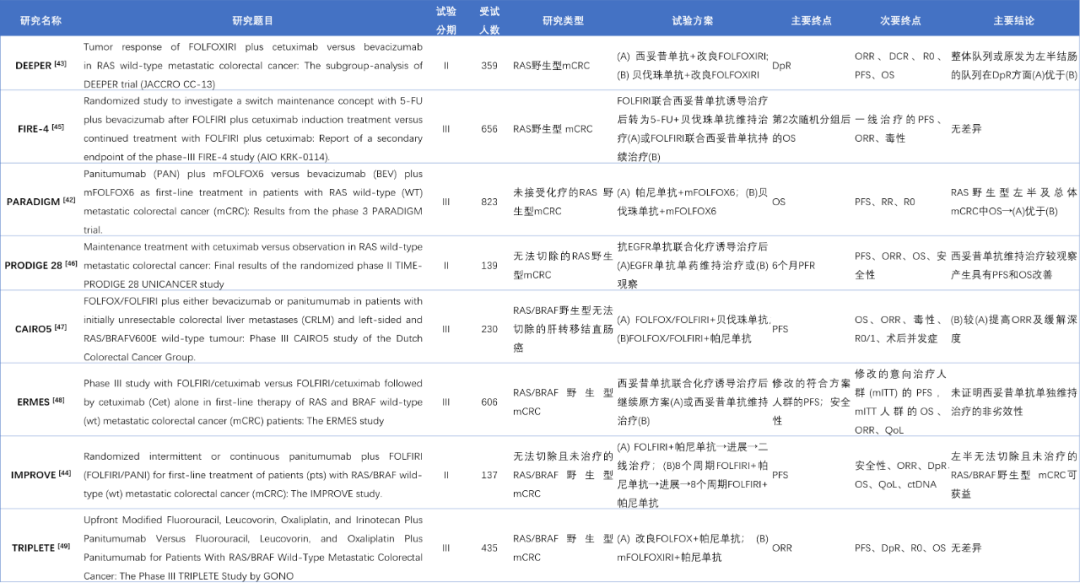Click the sixth blacked-out table row

point(540,399)
